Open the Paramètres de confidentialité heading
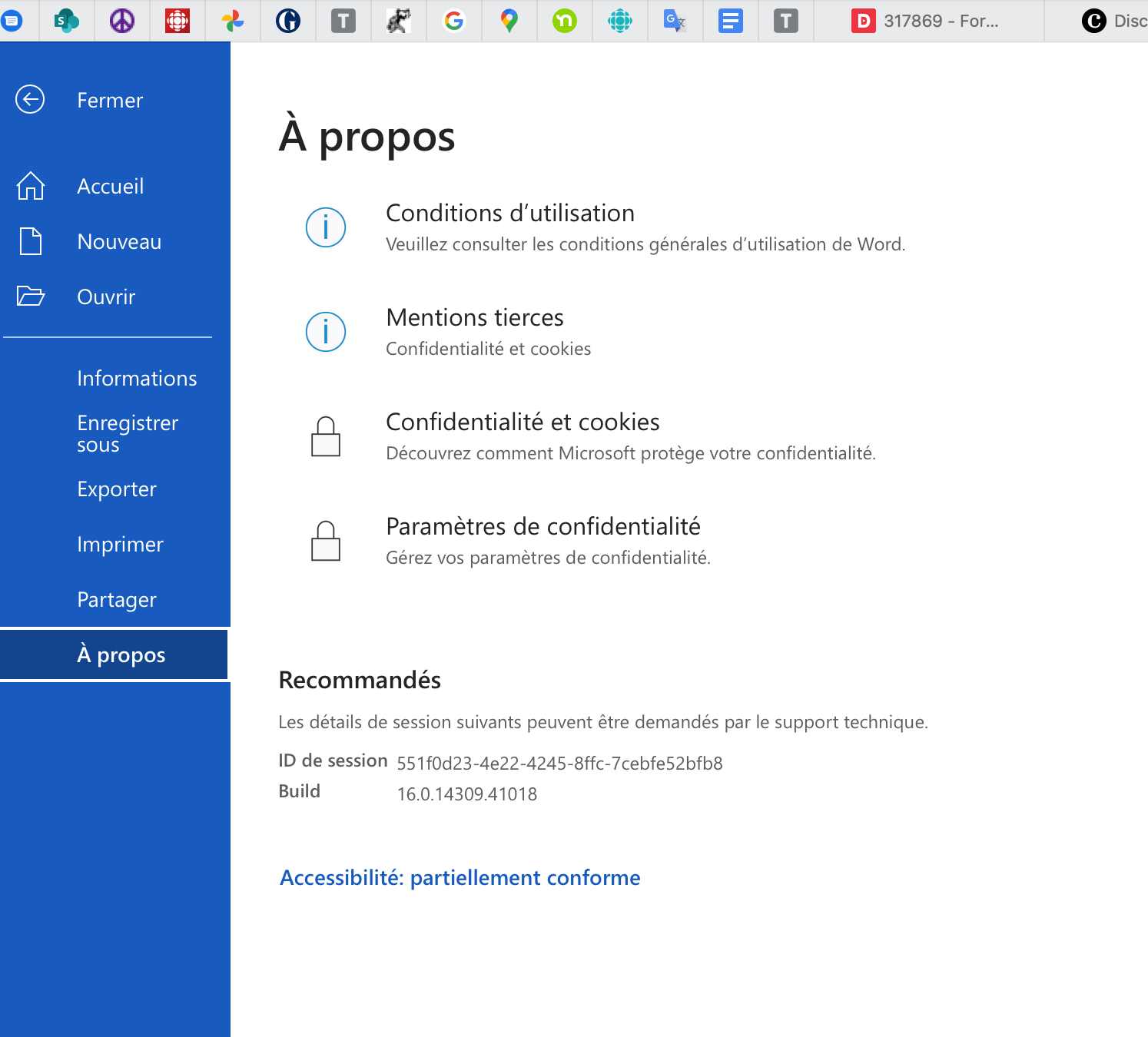 click(x=543, y=526)
